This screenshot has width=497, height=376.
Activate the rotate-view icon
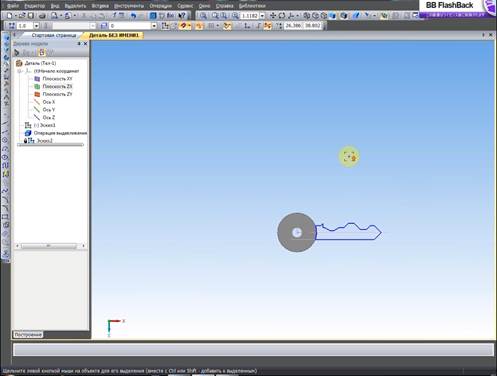point(282,16)
